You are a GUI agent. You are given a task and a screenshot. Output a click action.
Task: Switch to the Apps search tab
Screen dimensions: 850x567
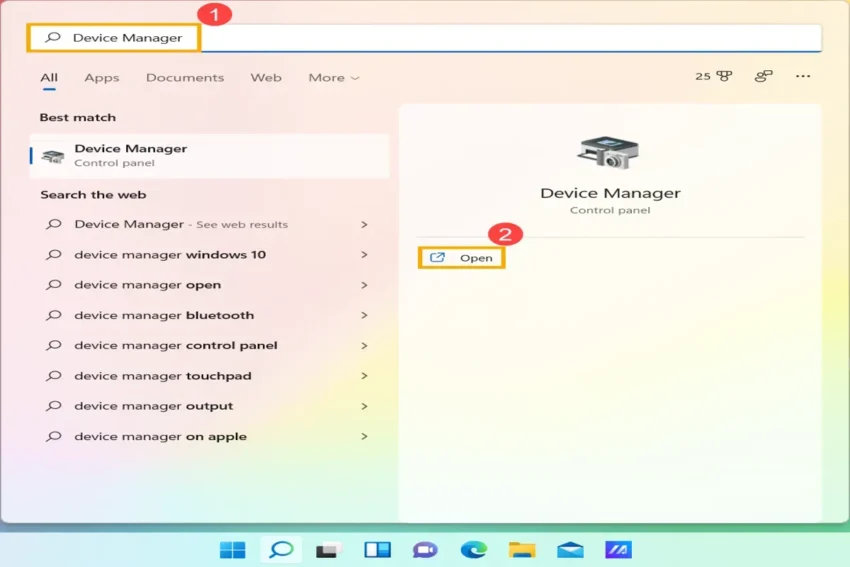click(101, 78)
